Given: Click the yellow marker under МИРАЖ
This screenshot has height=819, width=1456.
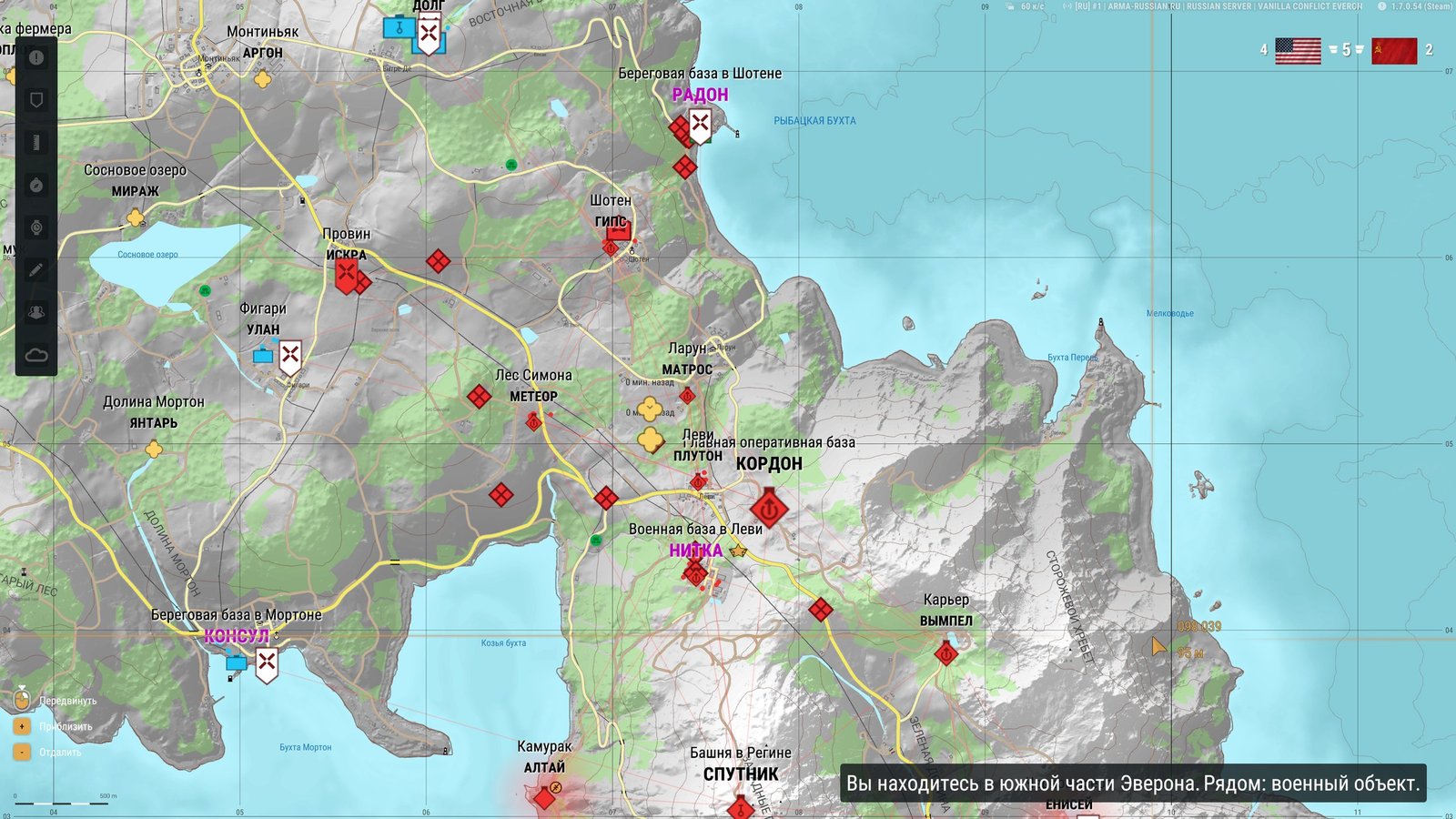Looking at the screenshot, I should tap(136, 217).
